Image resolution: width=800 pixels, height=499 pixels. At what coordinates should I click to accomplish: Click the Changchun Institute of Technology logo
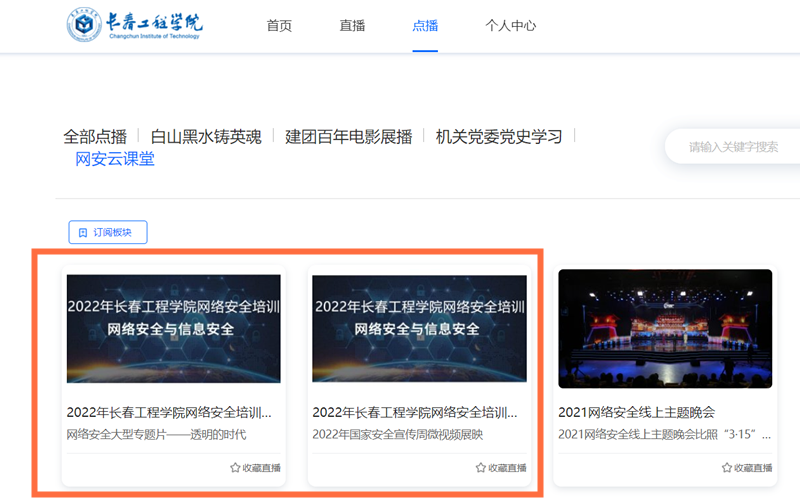[x=135, y=25]
